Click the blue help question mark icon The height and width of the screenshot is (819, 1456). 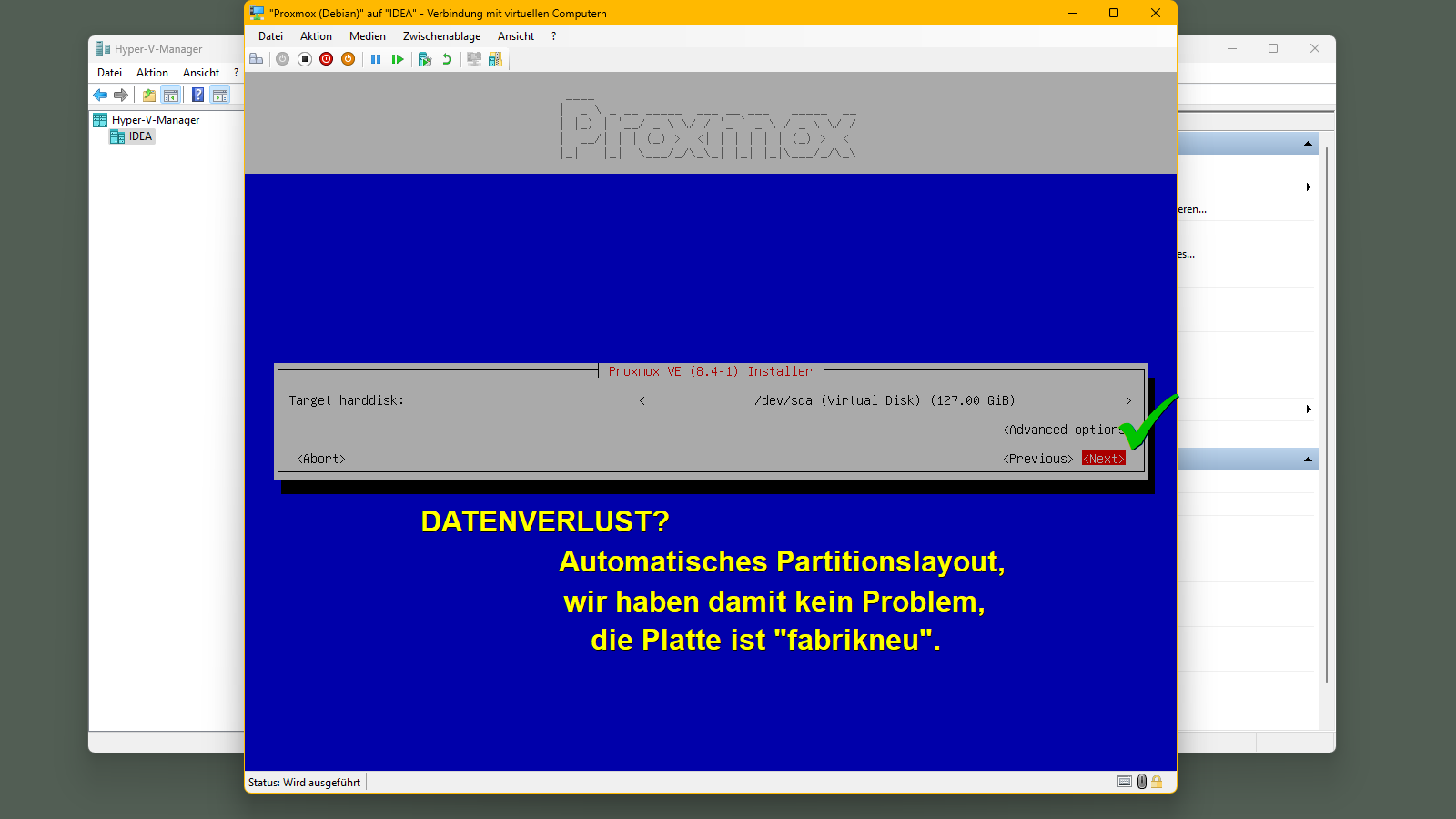tap(197, 95)
